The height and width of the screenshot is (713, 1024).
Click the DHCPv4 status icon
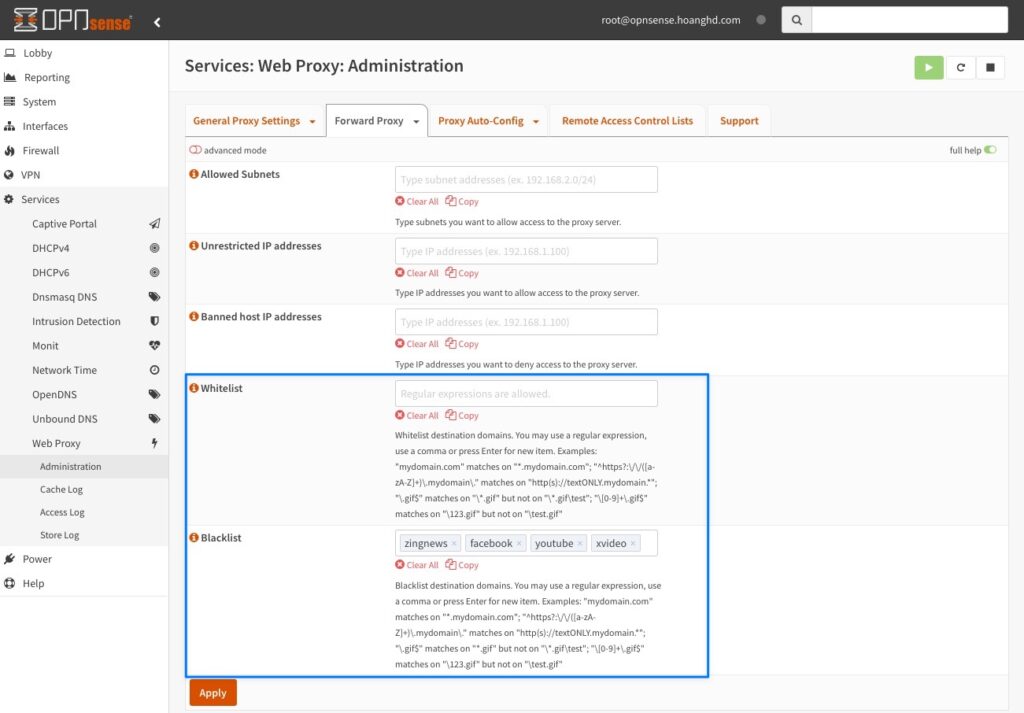154,248
